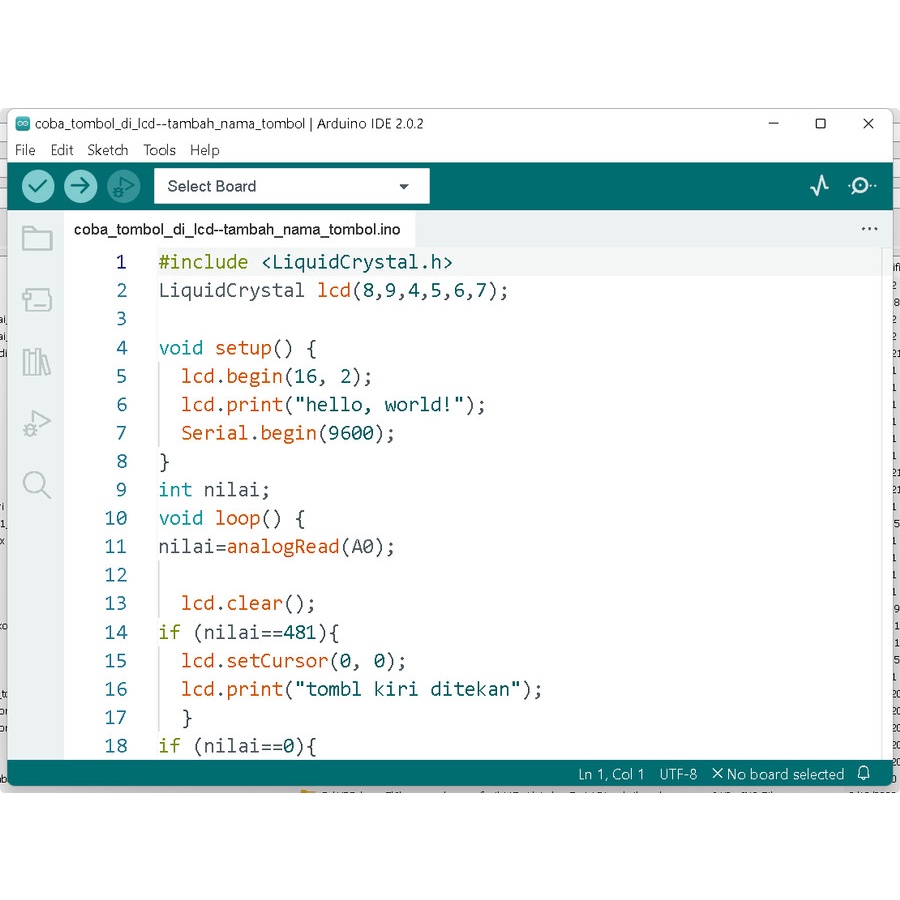Open the Sketchbook folder icon in sidebar
900x900 pixels.
[x=37, y=238]
